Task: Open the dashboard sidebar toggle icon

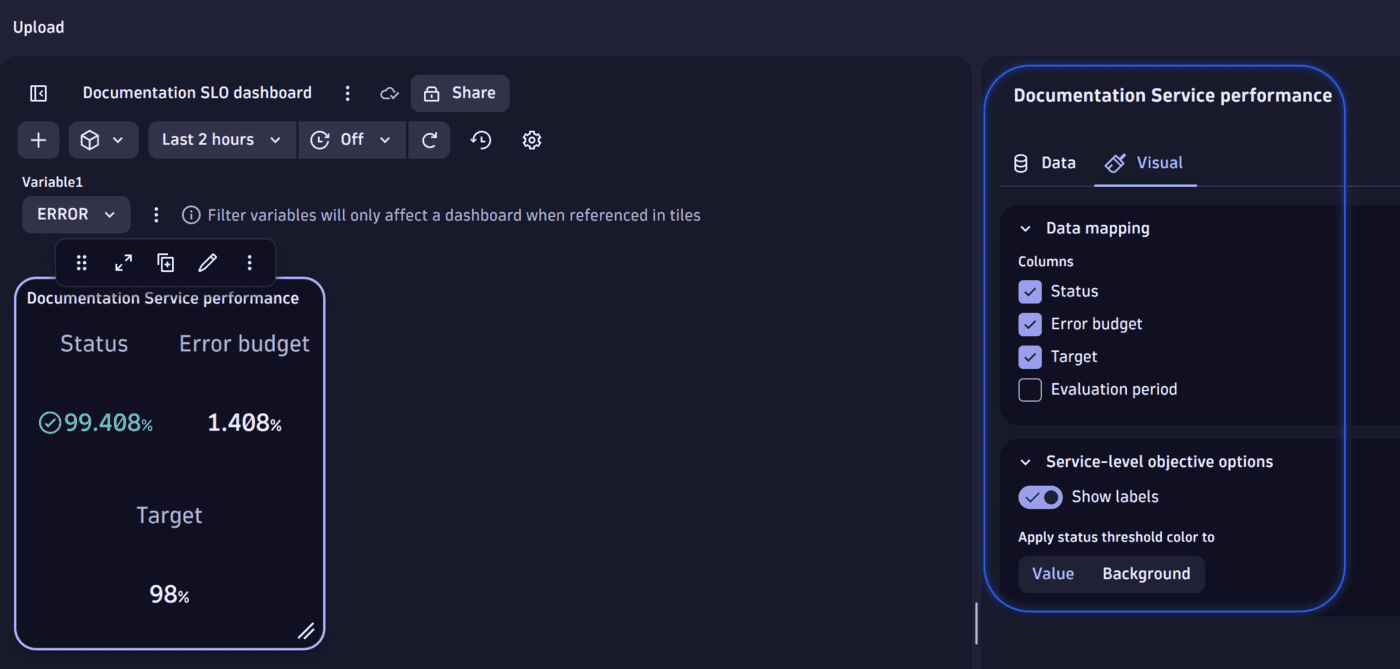Action: click(x=37, y=92)
